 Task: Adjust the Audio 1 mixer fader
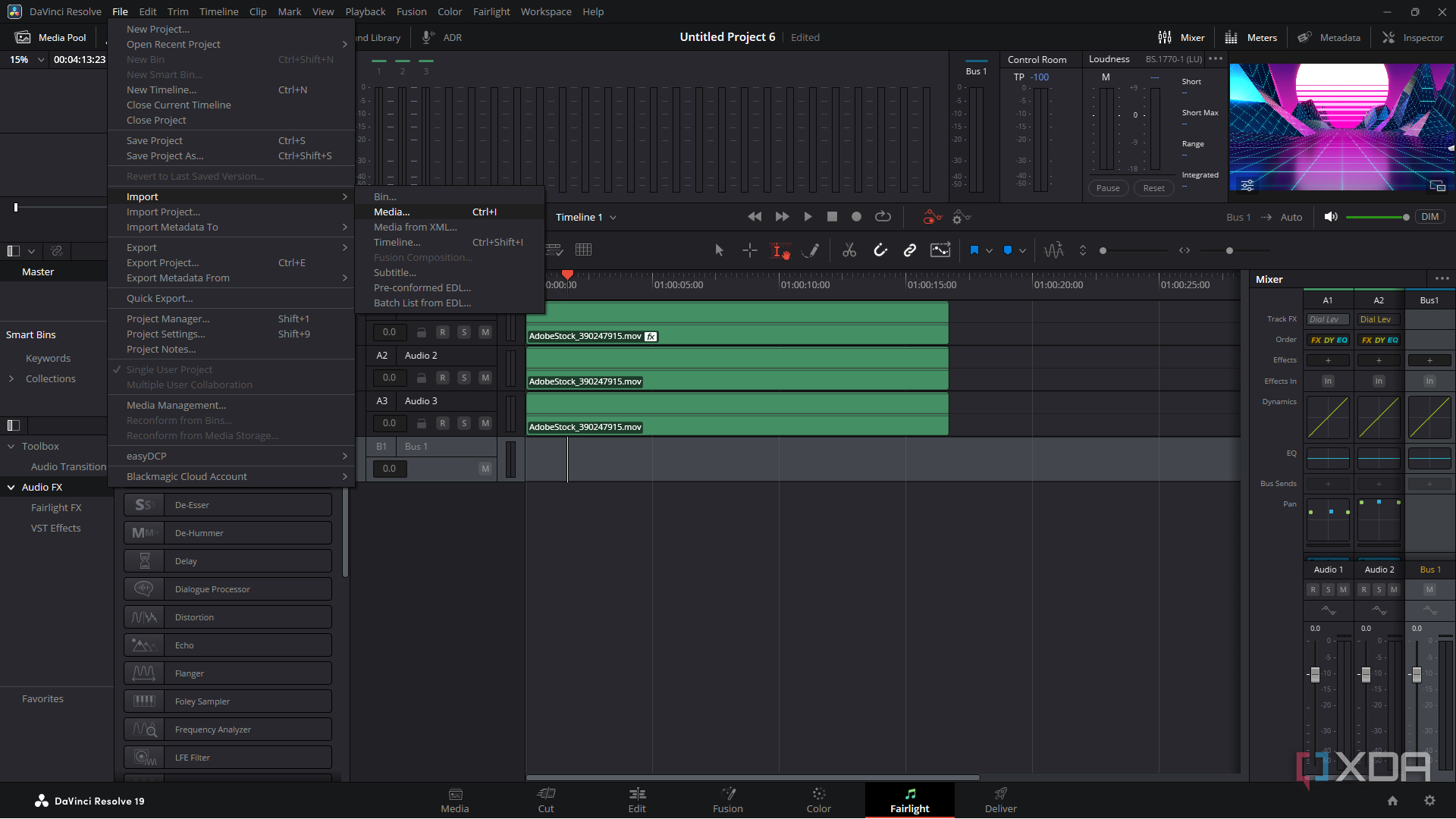[x=1315, y=674]
